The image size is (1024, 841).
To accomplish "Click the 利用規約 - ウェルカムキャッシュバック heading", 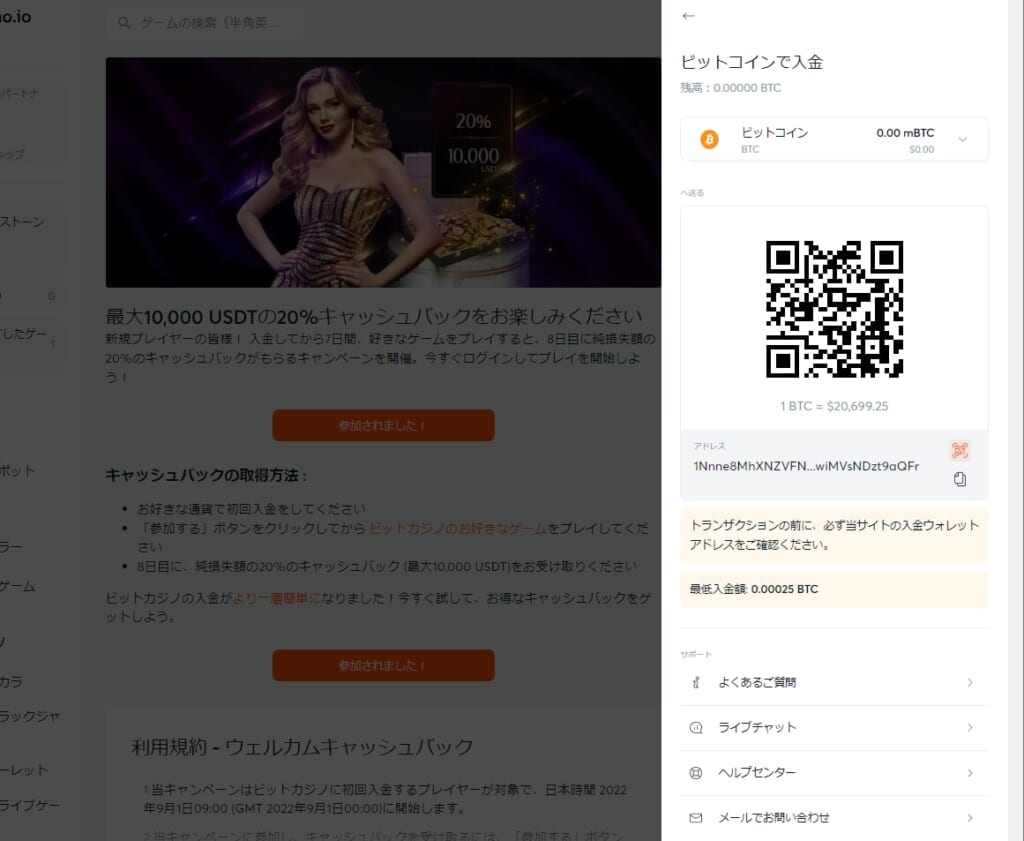I will [x=302, y=747].
